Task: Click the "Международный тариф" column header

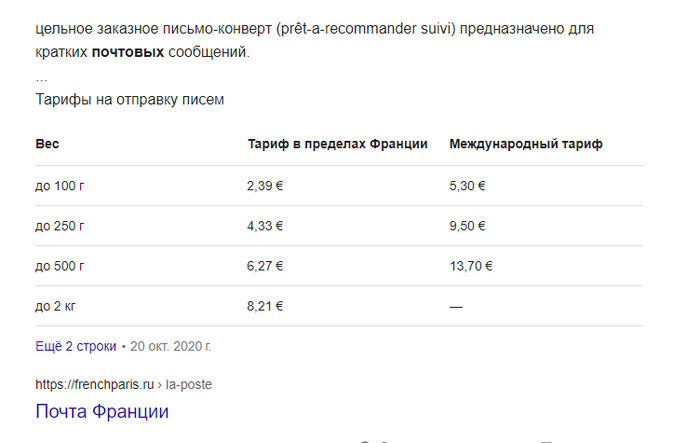Action: point(526,145)
